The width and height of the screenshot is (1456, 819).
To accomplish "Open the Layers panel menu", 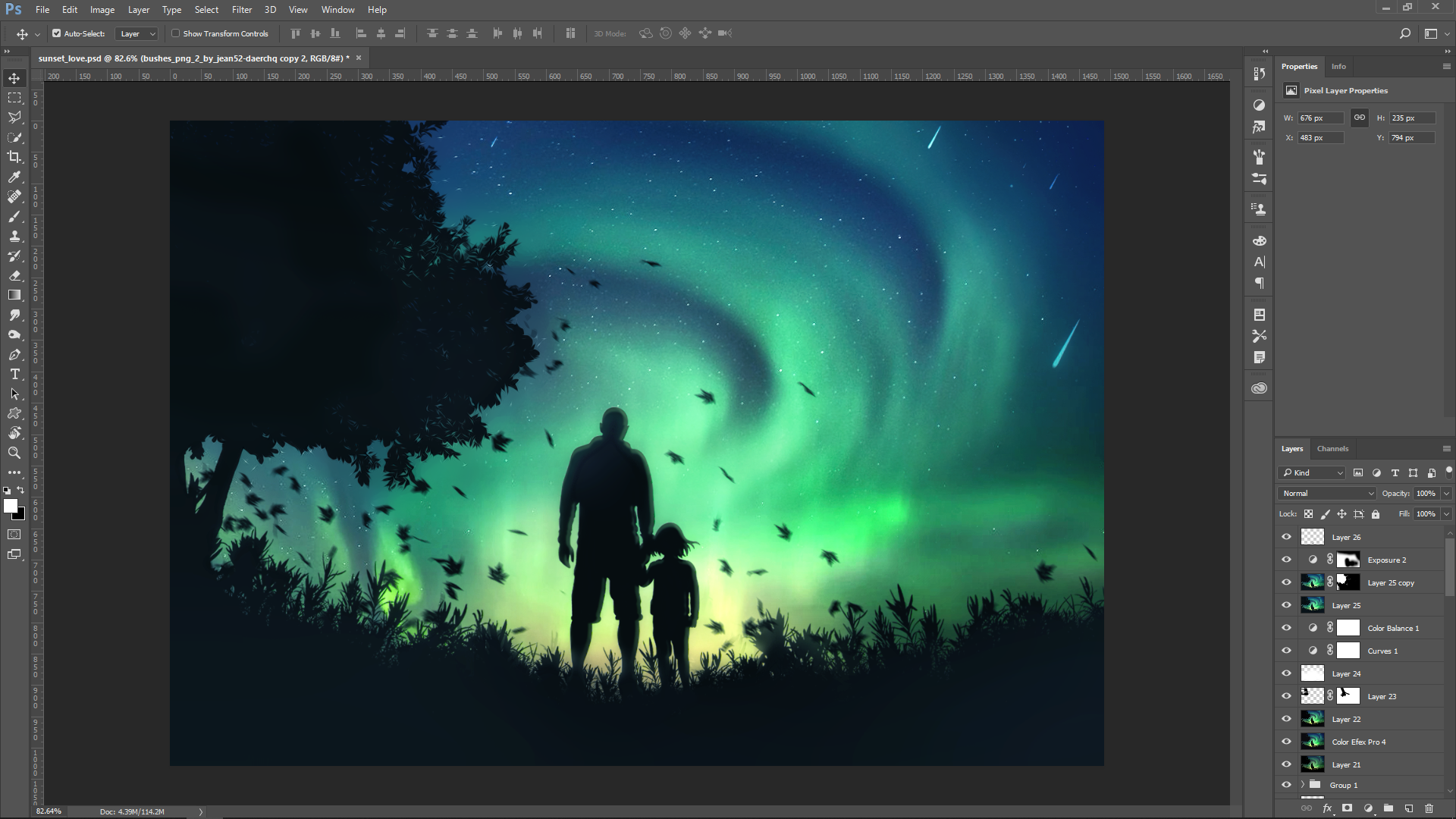I will pos(1446,449).
